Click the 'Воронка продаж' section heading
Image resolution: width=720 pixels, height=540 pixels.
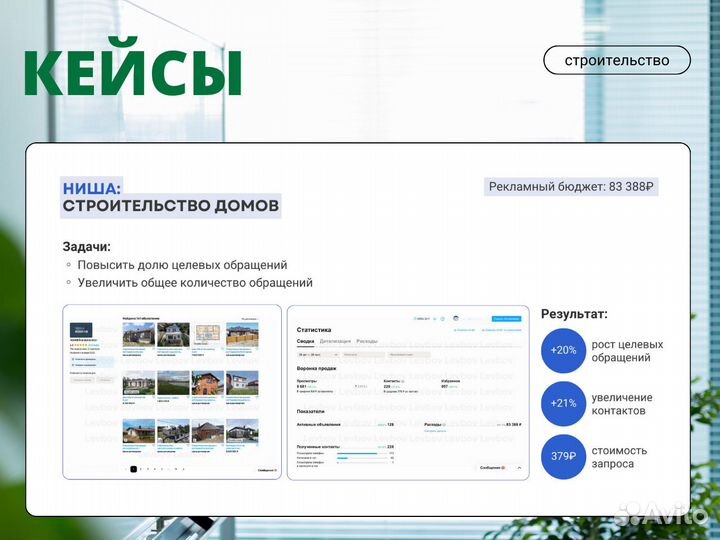click(x=316, y=368)
